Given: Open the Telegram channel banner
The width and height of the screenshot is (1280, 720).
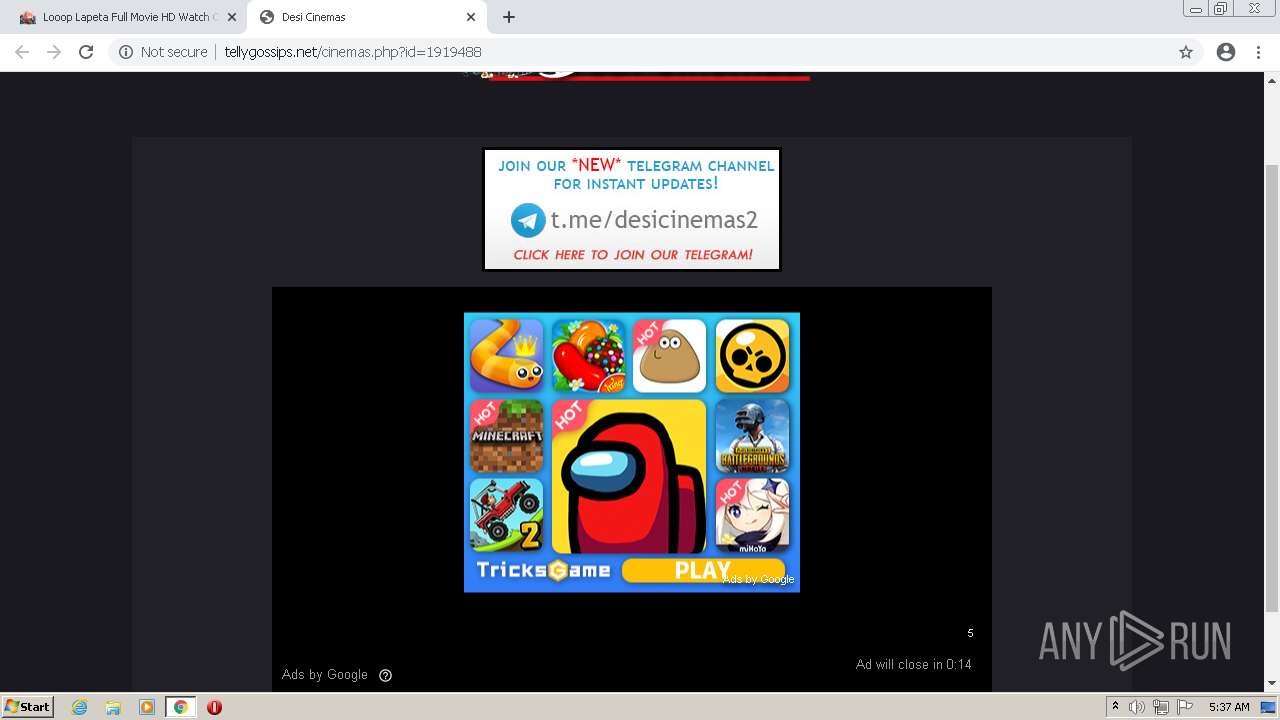Looking at the screenshot, I should coord(632,210).
